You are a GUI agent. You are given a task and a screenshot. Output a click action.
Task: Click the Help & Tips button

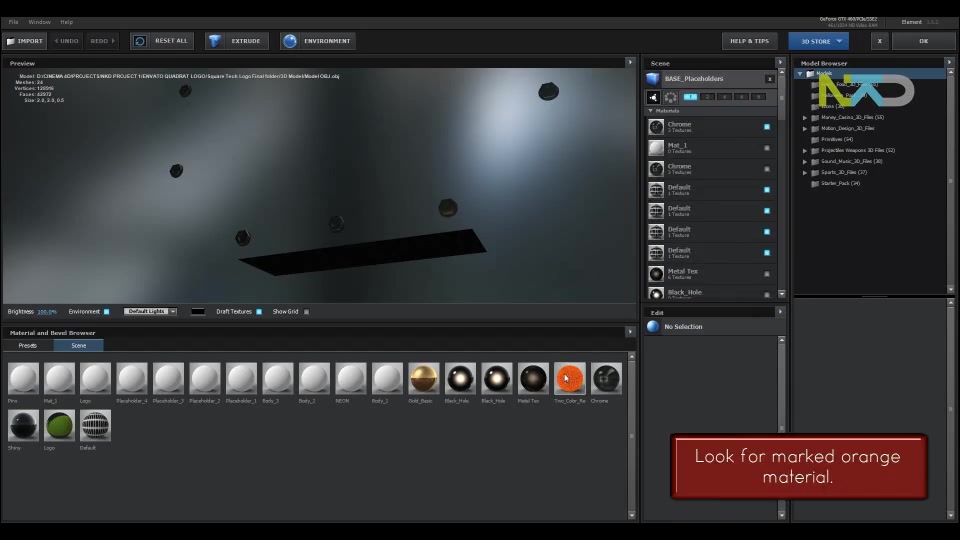749,41
